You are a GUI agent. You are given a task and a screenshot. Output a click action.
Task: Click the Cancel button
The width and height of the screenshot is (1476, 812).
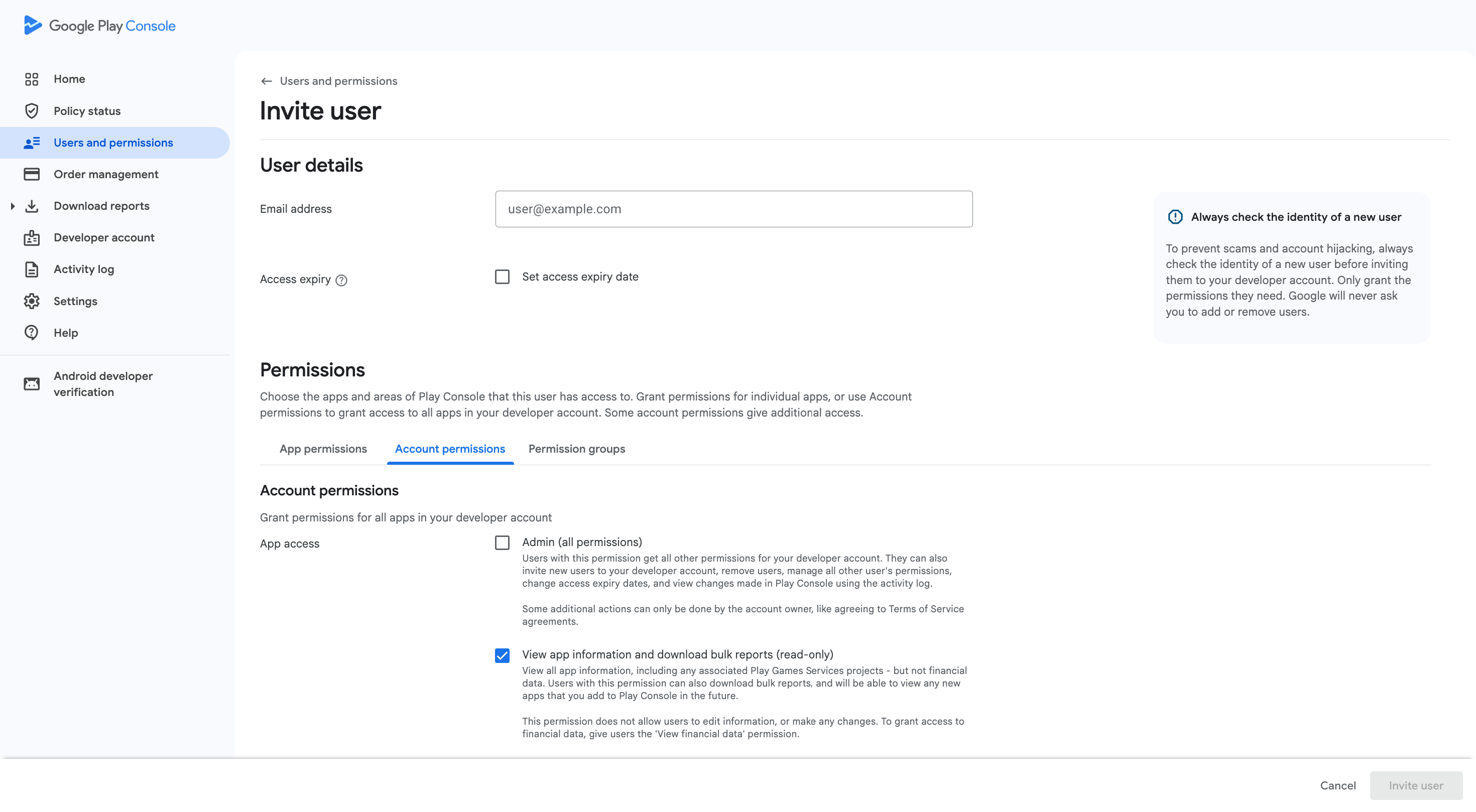(1337, 786)
